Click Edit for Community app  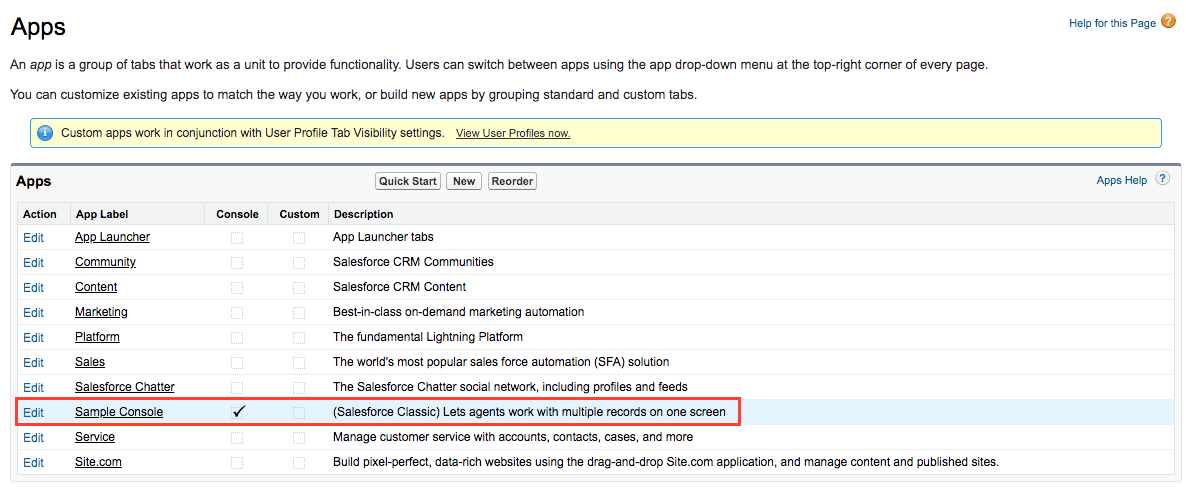click(33, 262)
